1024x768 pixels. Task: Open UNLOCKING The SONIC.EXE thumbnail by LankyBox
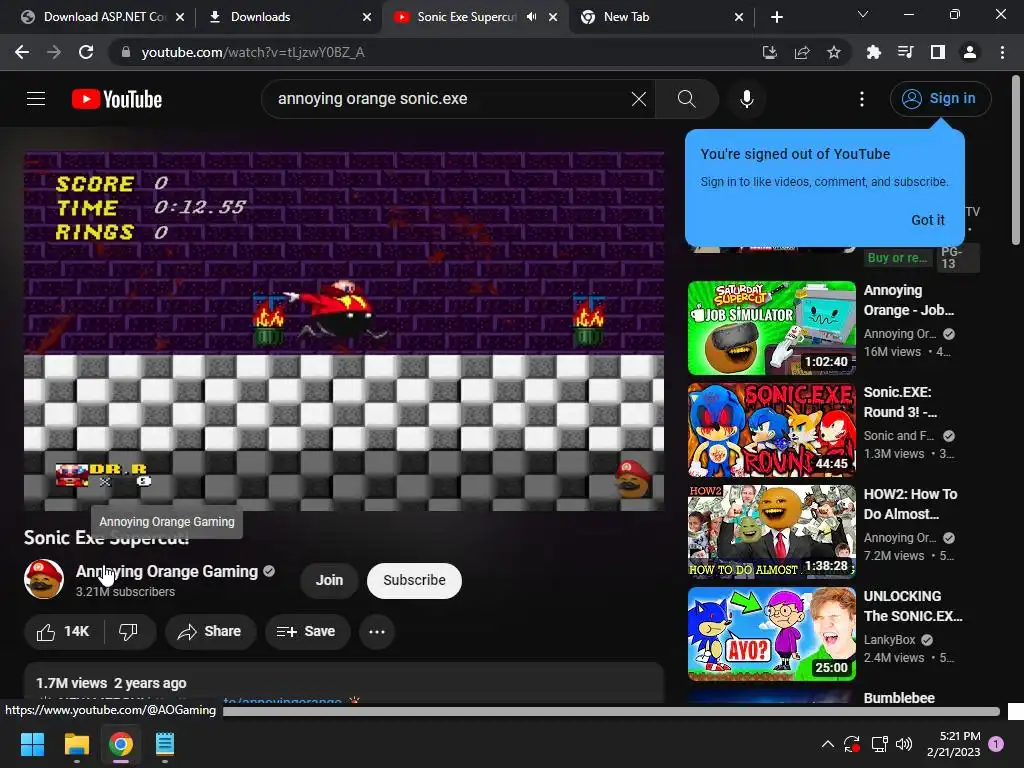pos(771,633)
